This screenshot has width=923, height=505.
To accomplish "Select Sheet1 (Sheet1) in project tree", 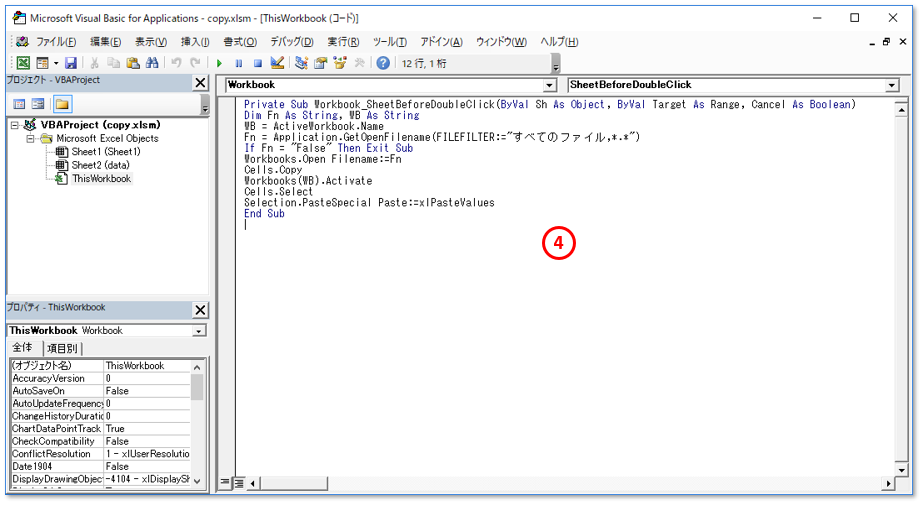I will point(106,152).
